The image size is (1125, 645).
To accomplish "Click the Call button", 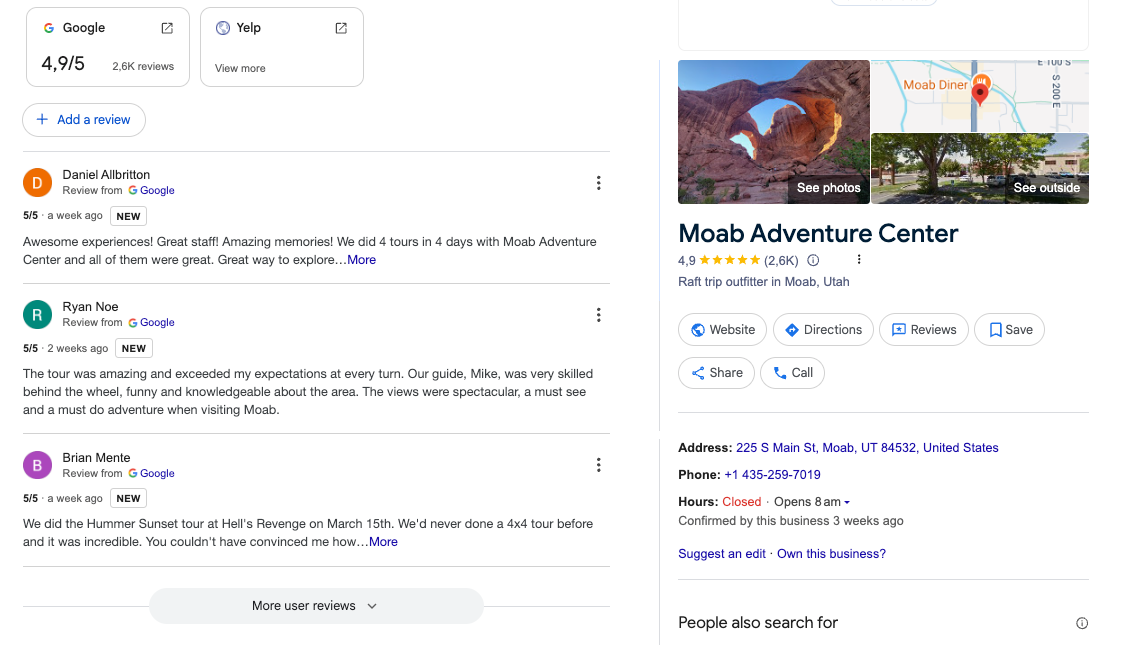I will 792,373.
